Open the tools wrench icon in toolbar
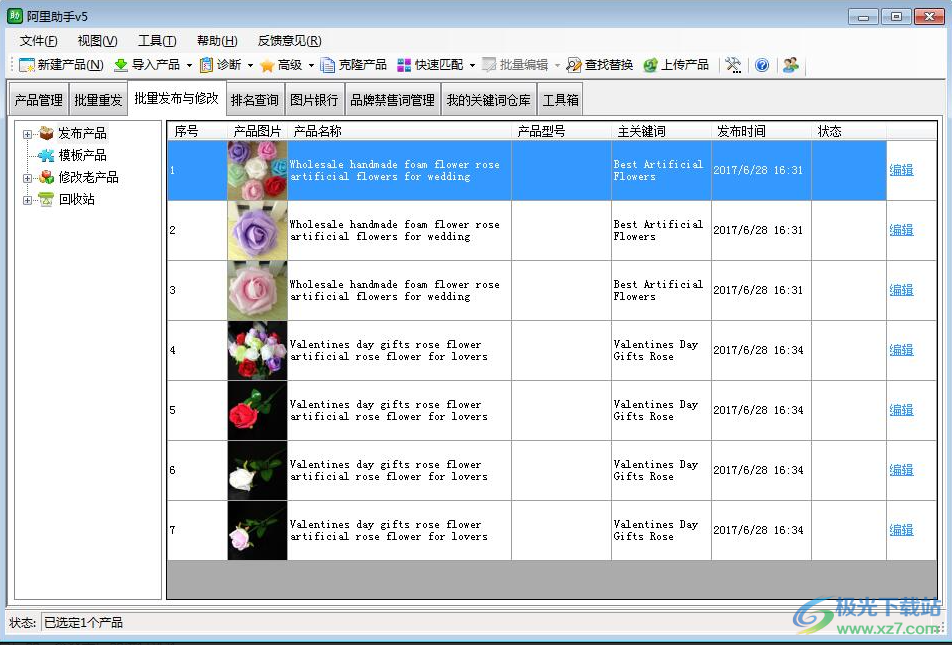Screen dimensions: 952x645 tap(733, 65)
